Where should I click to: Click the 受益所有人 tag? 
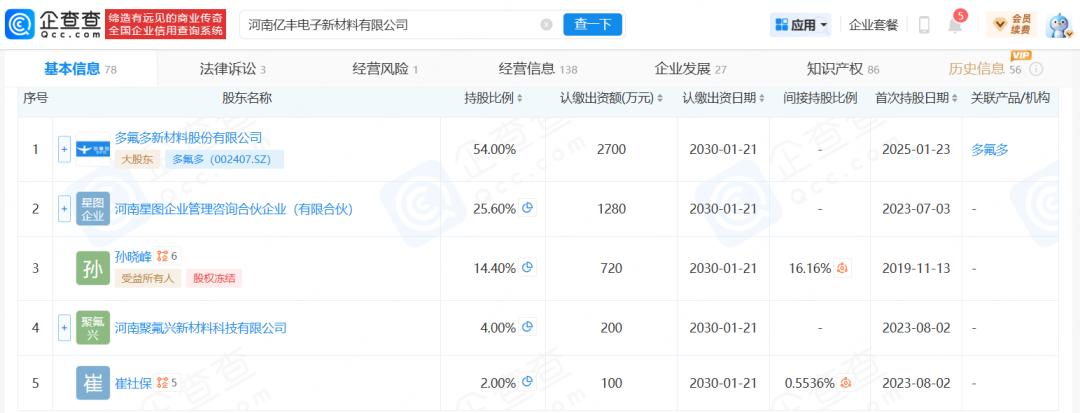pyautogui.click(x=147, y=278)
